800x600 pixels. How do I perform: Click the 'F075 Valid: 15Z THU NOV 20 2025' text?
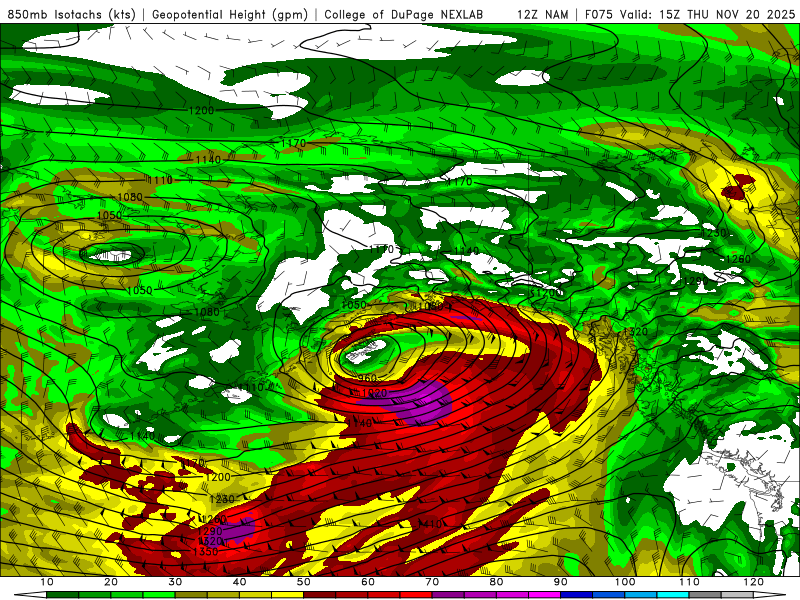click(690, 14)
